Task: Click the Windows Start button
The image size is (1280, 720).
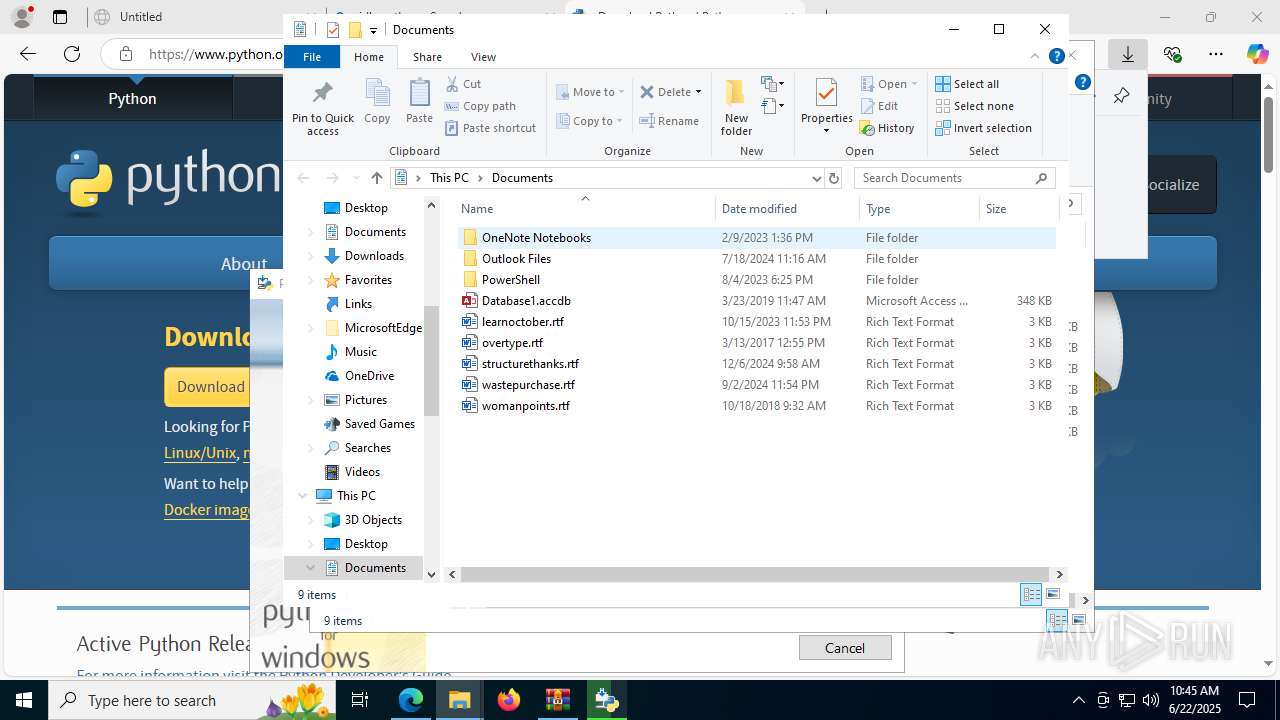Action: click(23, 700)
